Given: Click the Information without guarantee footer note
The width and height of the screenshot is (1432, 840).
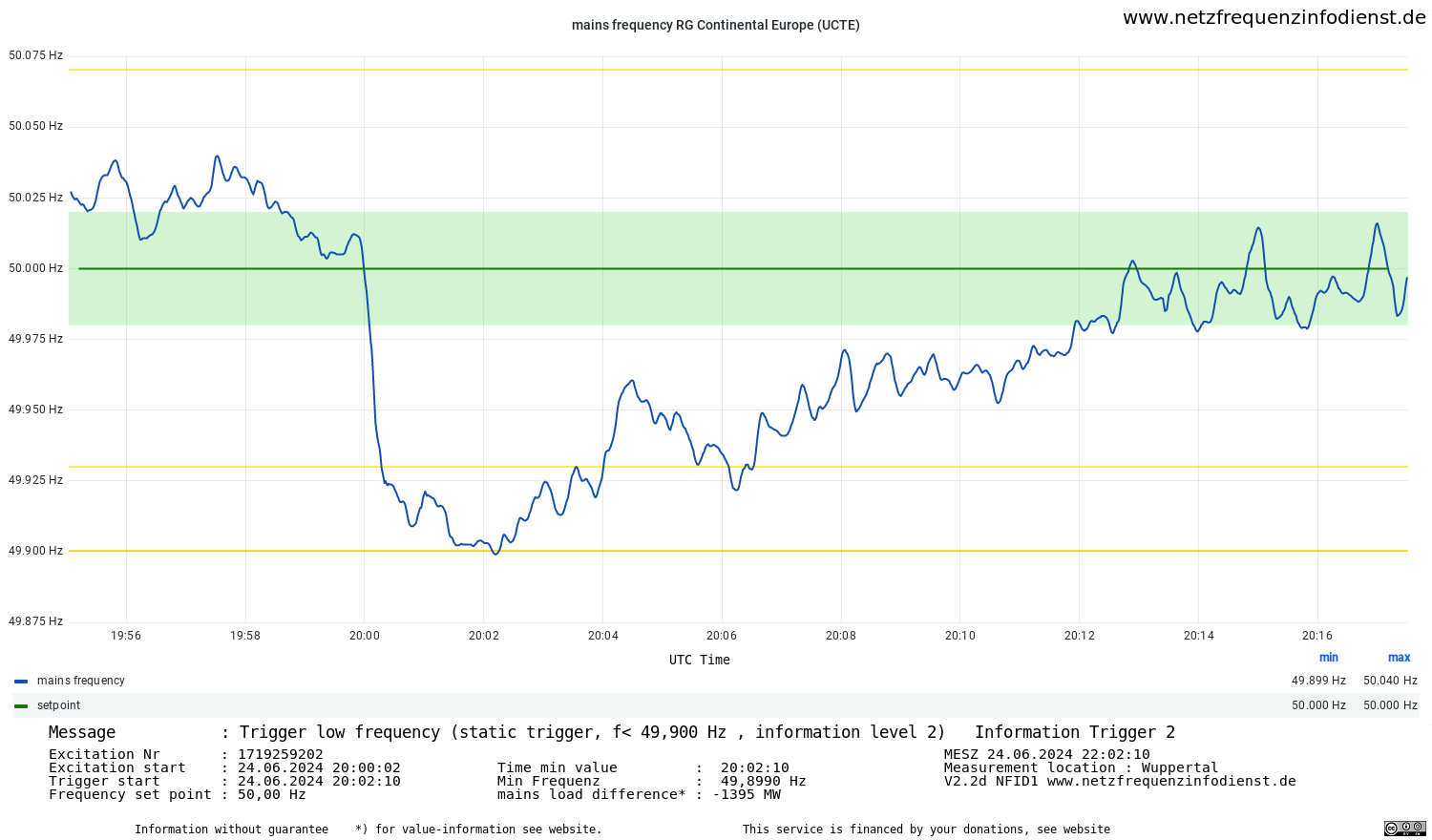Looking at the screenshot, I should (231, 829).
